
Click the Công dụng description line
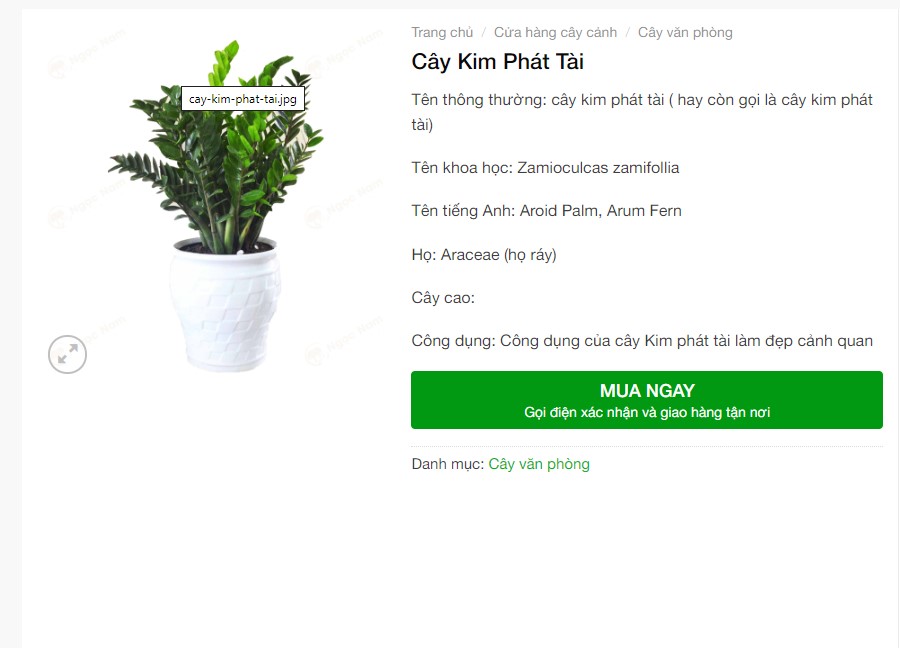pos(642,341)
